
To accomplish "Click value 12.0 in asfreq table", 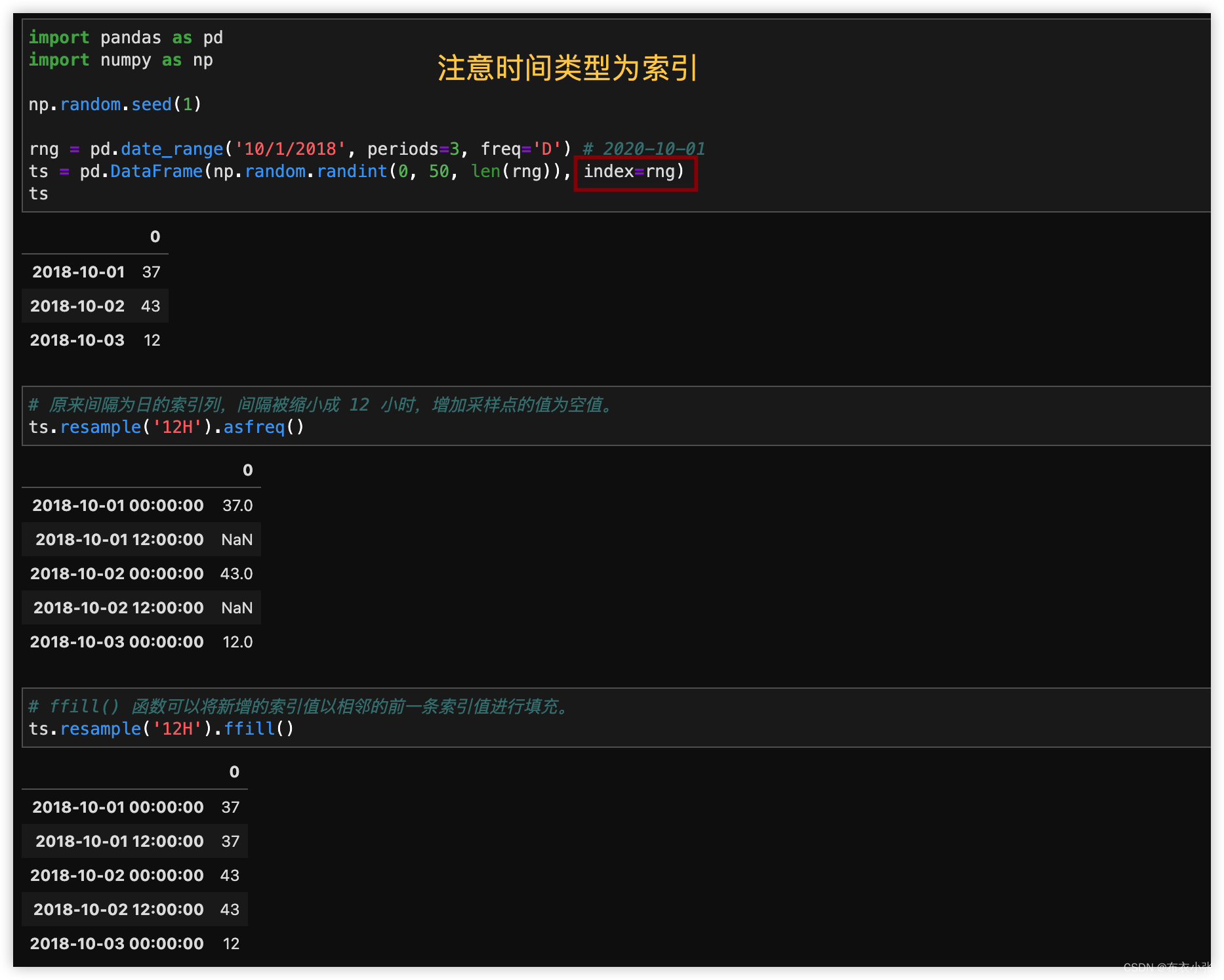I will pyautogui.click(x=237, y=642).
